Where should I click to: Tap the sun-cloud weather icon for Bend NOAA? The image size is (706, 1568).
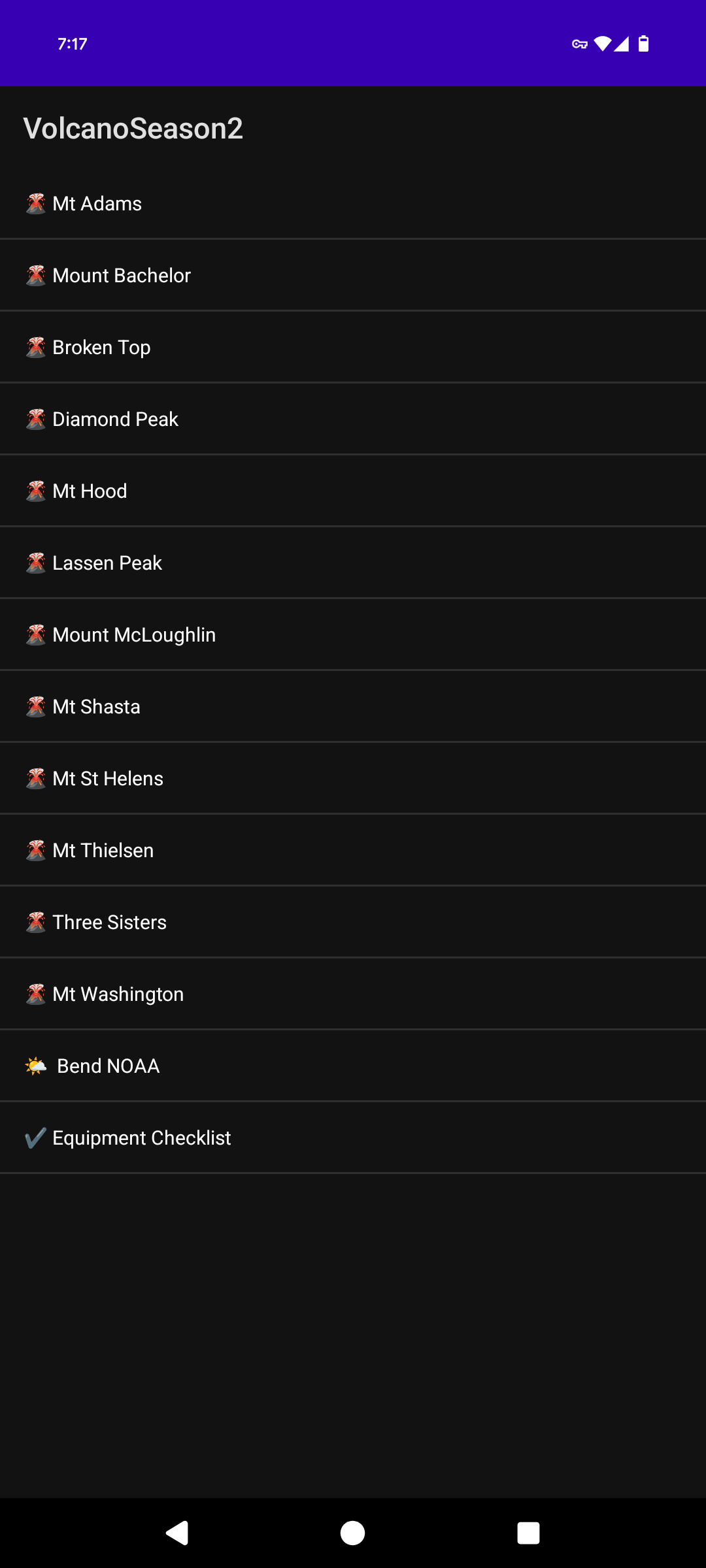36,1066
